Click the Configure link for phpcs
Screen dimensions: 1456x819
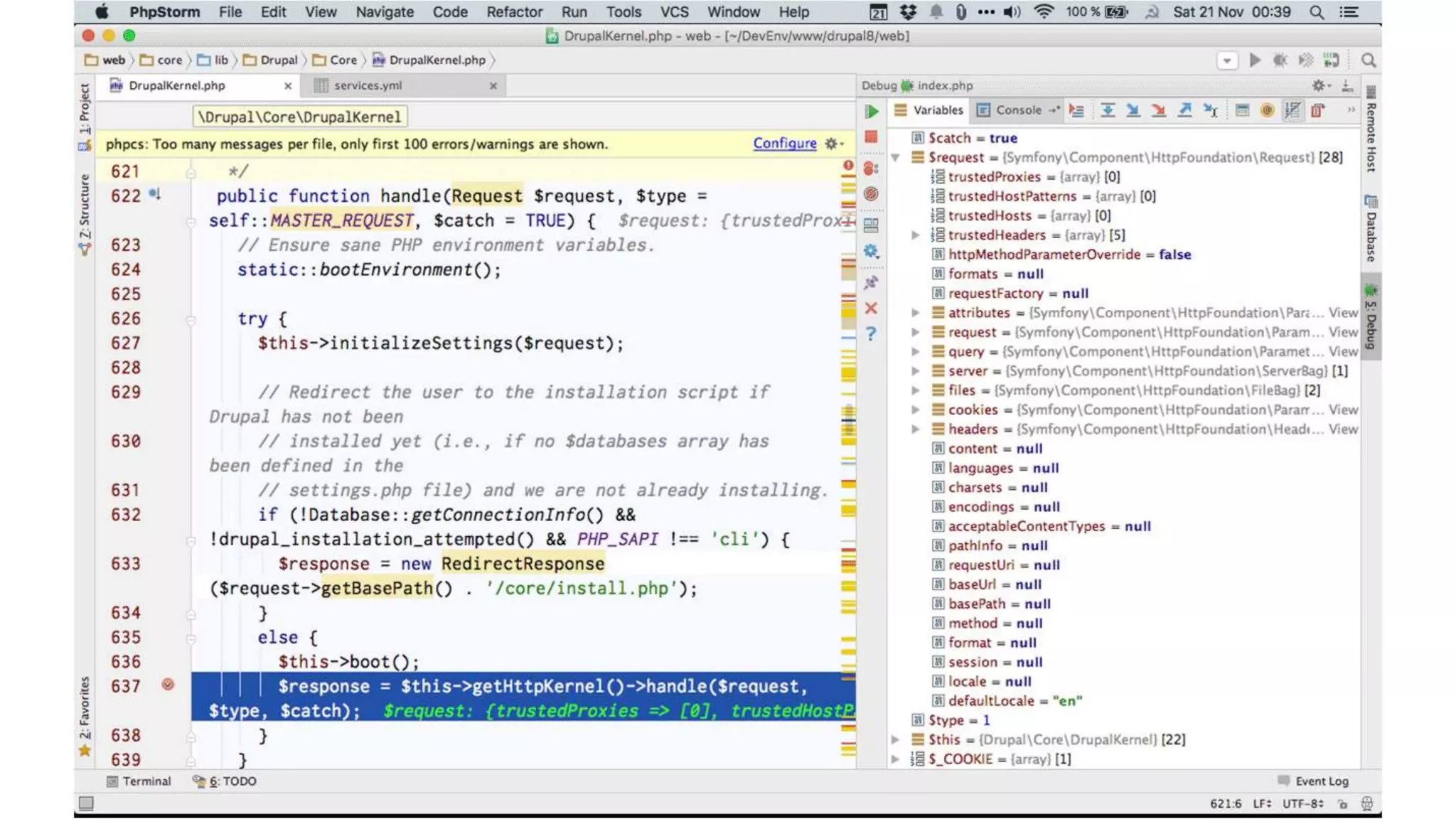(x=784, y=144)
